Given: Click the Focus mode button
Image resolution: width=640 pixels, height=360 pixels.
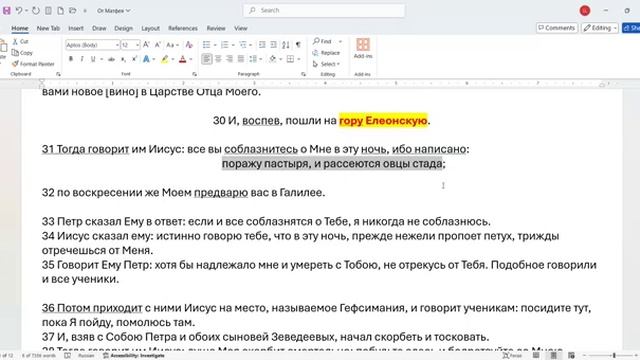Looking at the screenshot, I should point(512,356).
